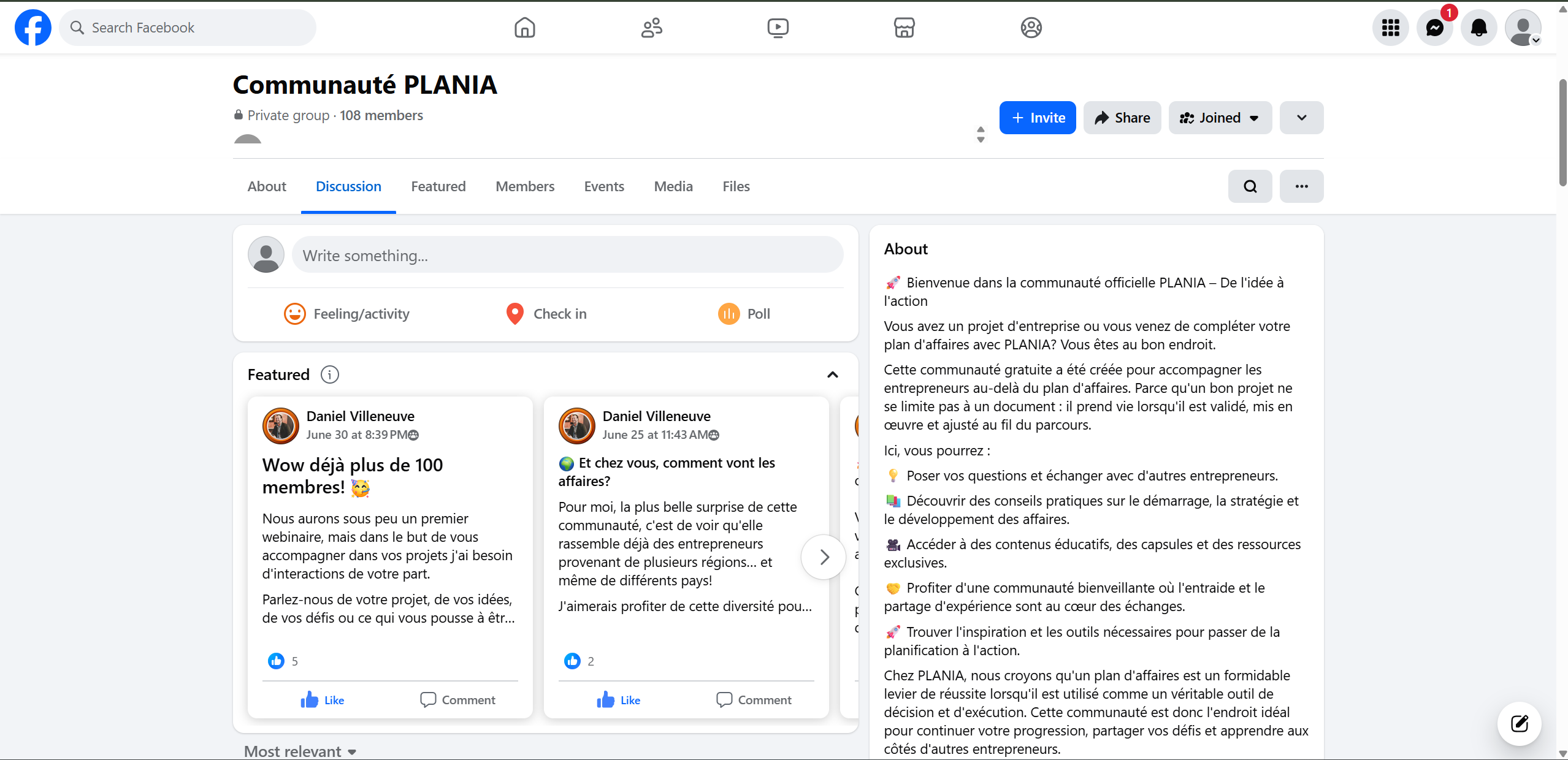This screenshot has height=760, width=1568.
Task: Switch to the About tab
Action: tap(267, 186)
